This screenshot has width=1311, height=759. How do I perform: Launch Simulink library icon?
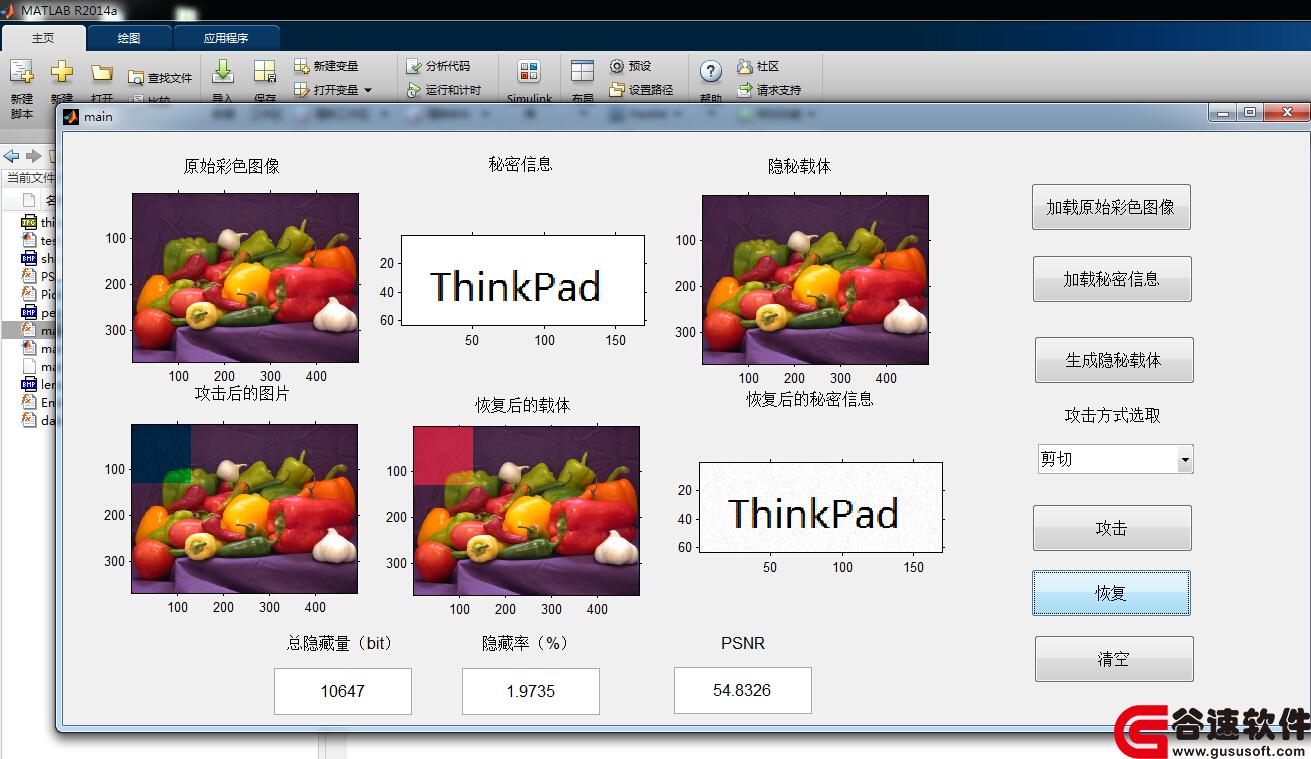point(529,72)
